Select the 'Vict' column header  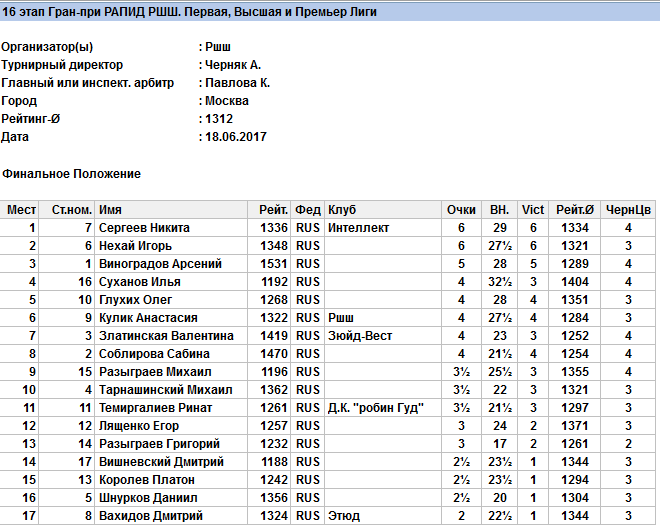pos(533,210)
